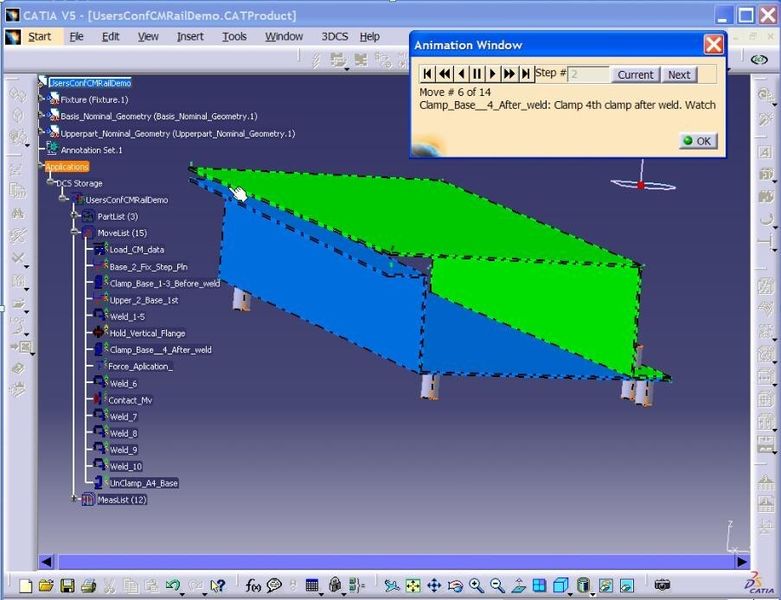Play the animation forward
Viewport: 781px width, 600px height.
pyautogui.click(x=493, y=74)
